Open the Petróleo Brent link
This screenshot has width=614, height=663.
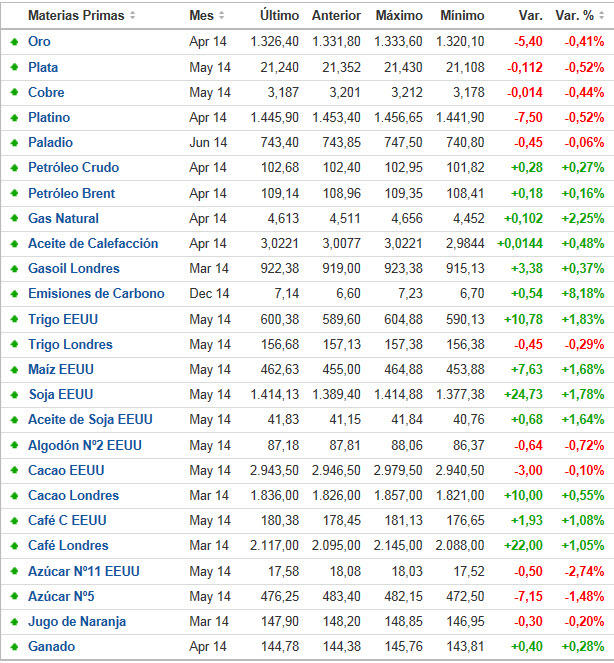71,193
